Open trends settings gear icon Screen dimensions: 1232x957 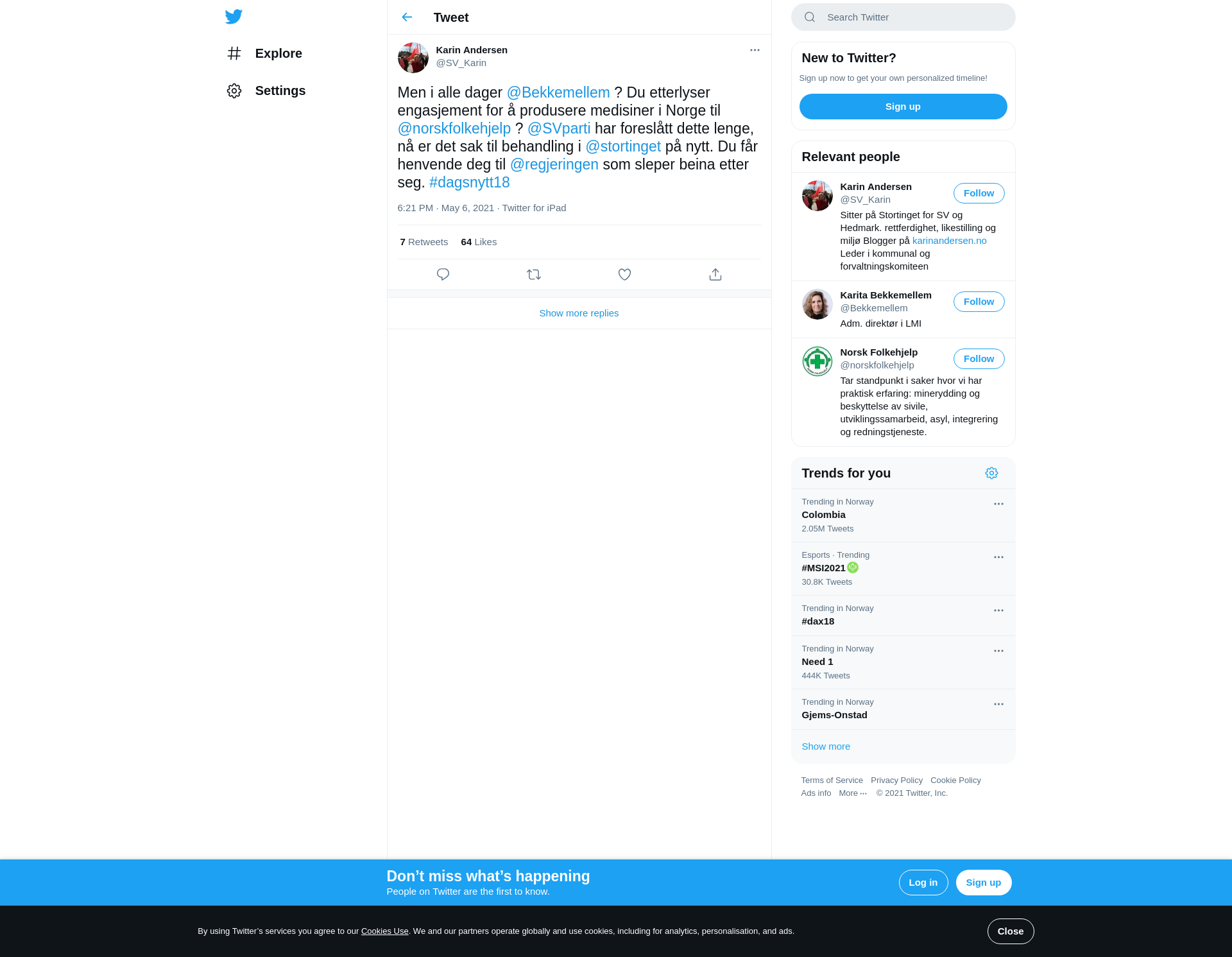[991, 473]
